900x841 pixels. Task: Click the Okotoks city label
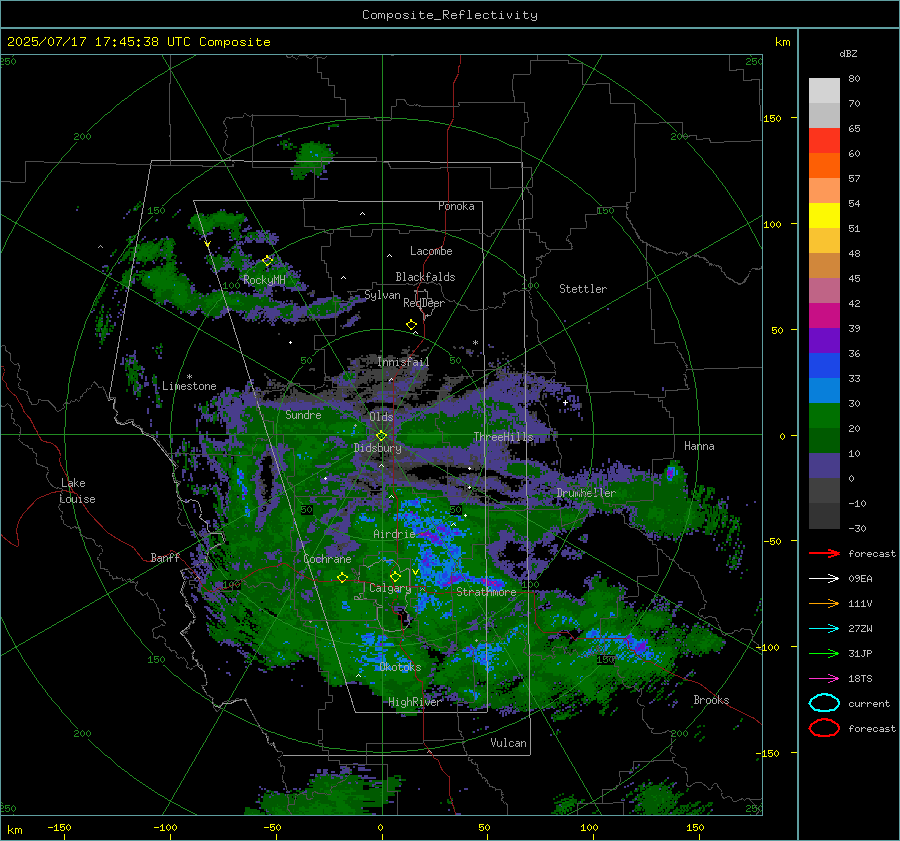(400, 667)
